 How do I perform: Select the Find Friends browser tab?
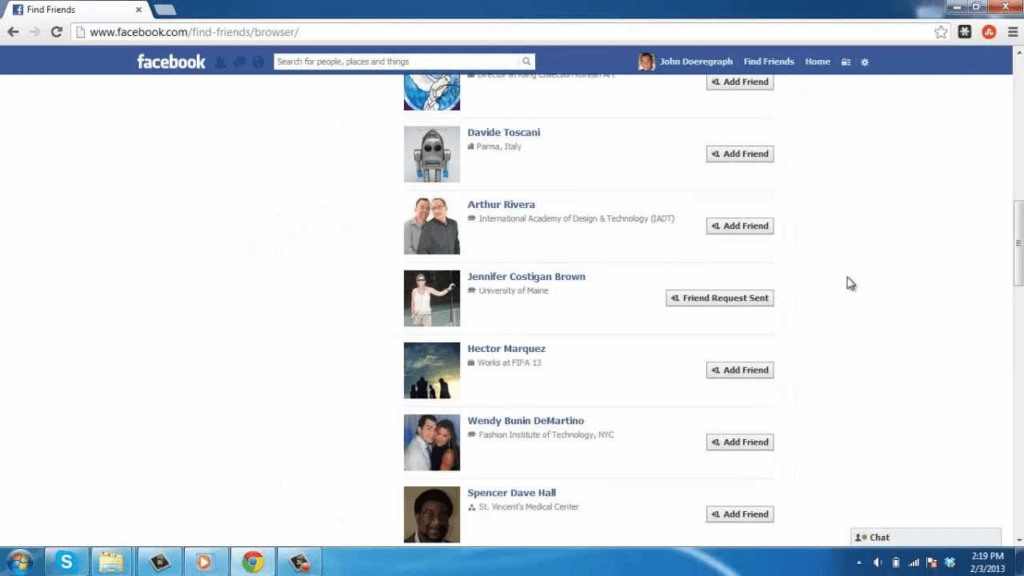pyautogui.click(x=75, y=10)
